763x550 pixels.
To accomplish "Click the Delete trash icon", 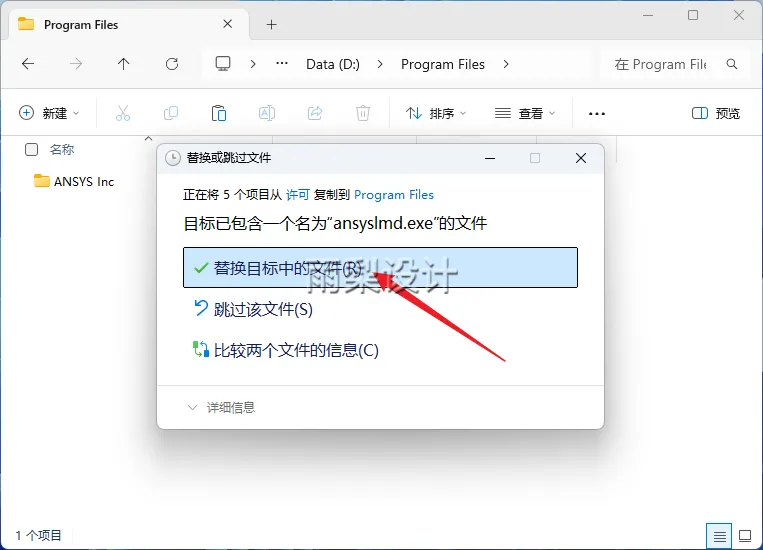I will click(363, 113).
